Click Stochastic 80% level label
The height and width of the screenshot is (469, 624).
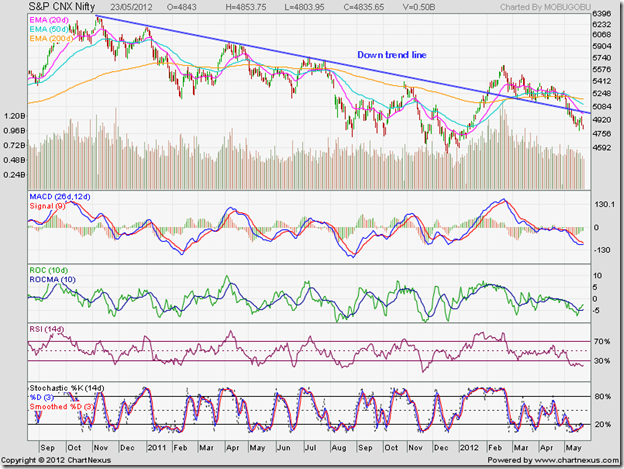(602, 397)
